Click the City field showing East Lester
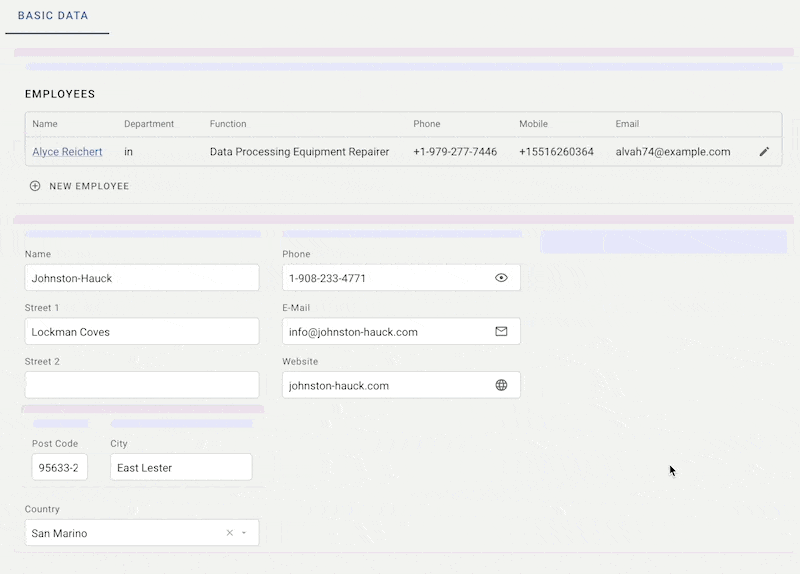This screenshot has width=800, height=574. [181, 467]
